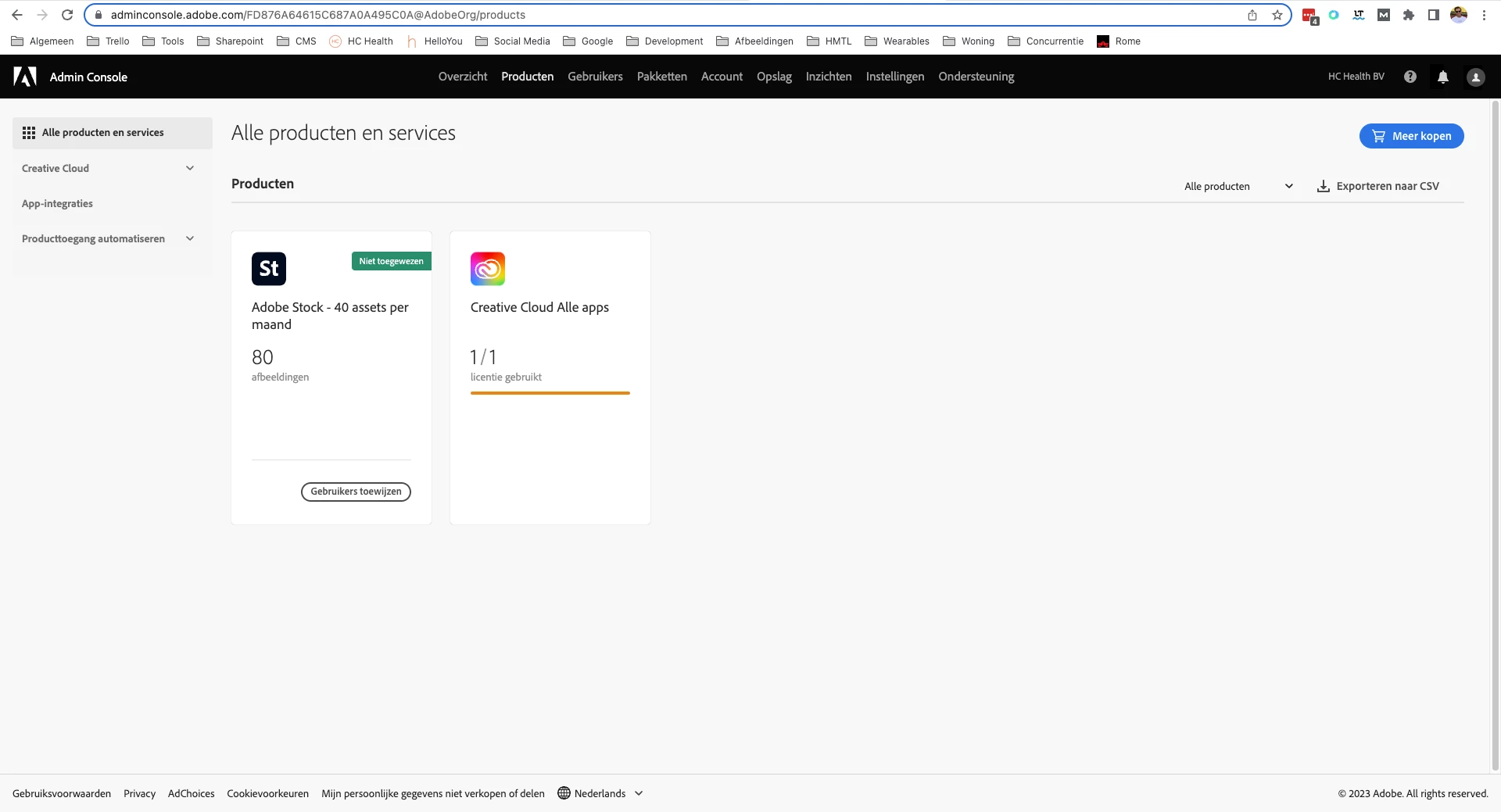The width and height of the screenshot is (1501, 812).
Task: Click the HC Health BV organization name
Action: point(1356,77)
